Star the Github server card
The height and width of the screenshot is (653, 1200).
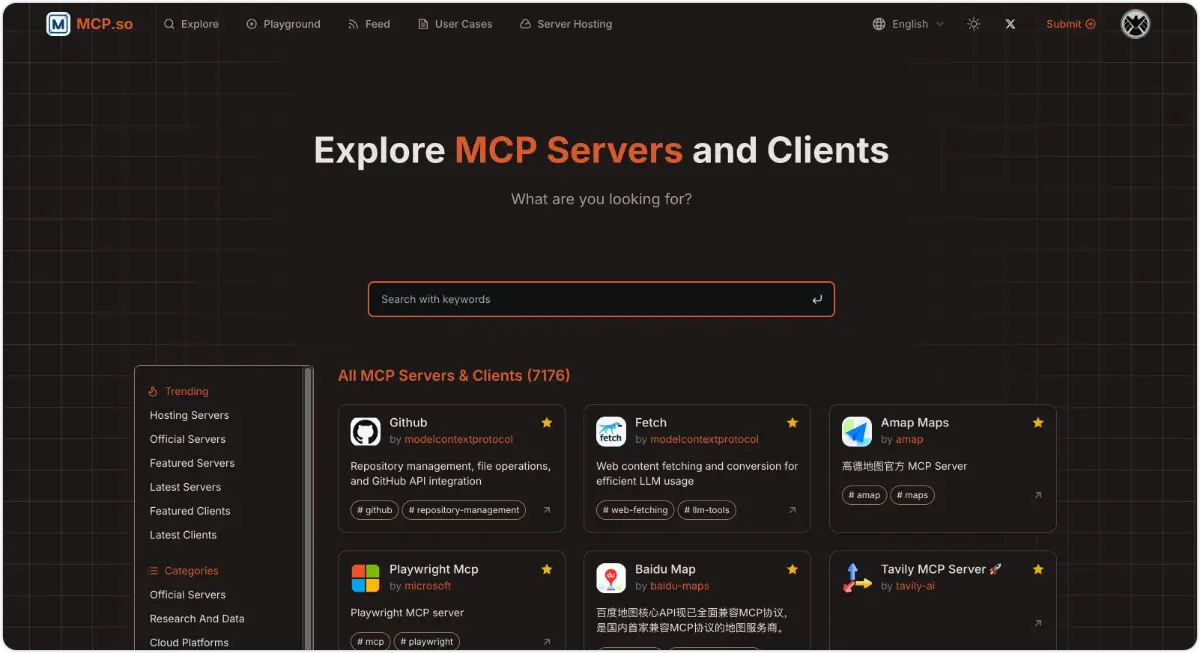click(x=547, y=422)
